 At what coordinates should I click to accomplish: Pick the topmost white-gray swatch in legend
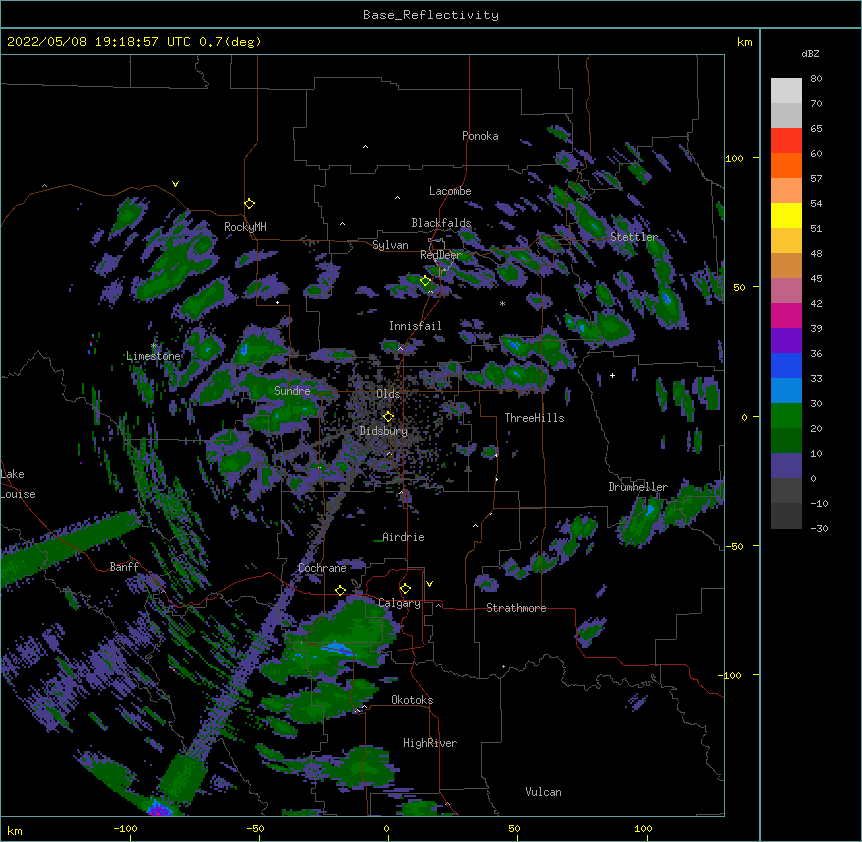pos(786,91)
